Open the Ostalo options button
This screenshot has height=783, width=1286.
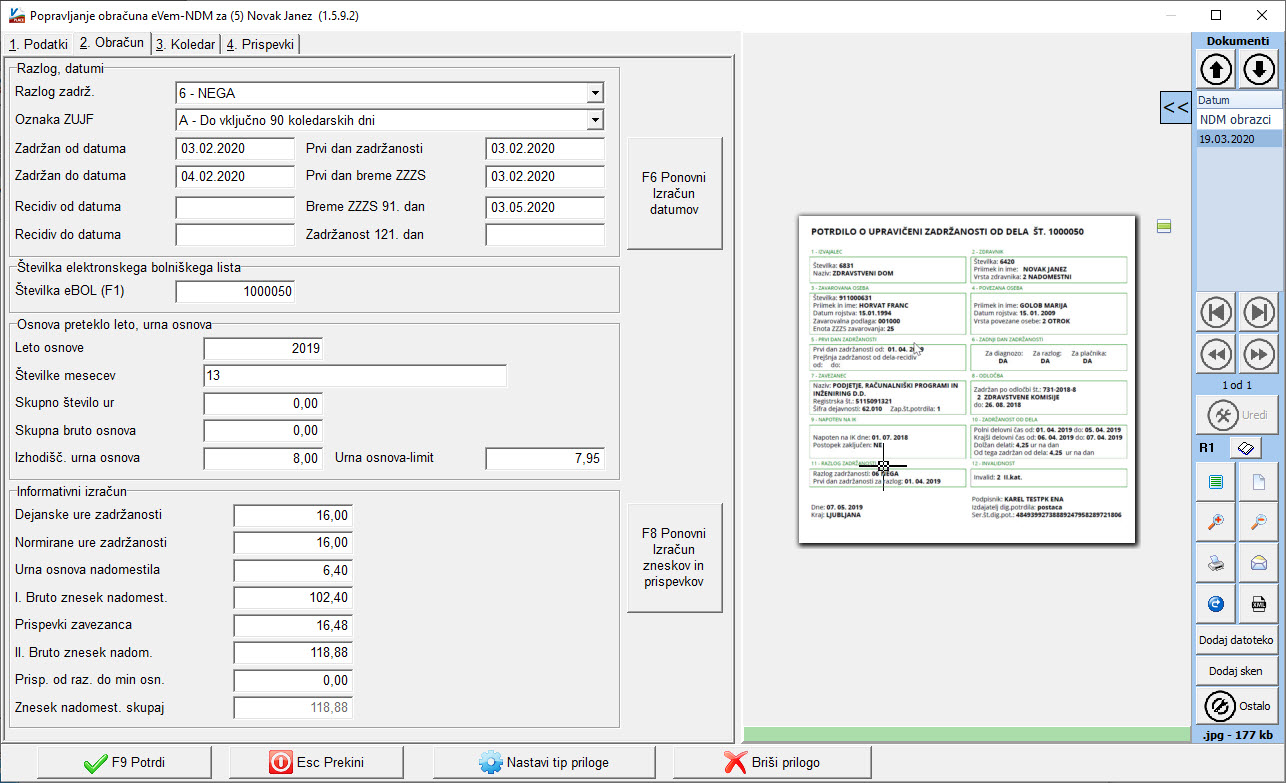pos(1237,706)
